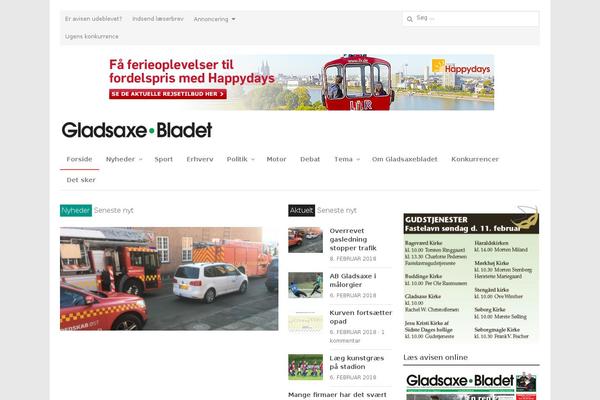The width and height of the screenshot is (600, 400).
Task: Select the Forside tab
Action: click(x=79, y=159)
